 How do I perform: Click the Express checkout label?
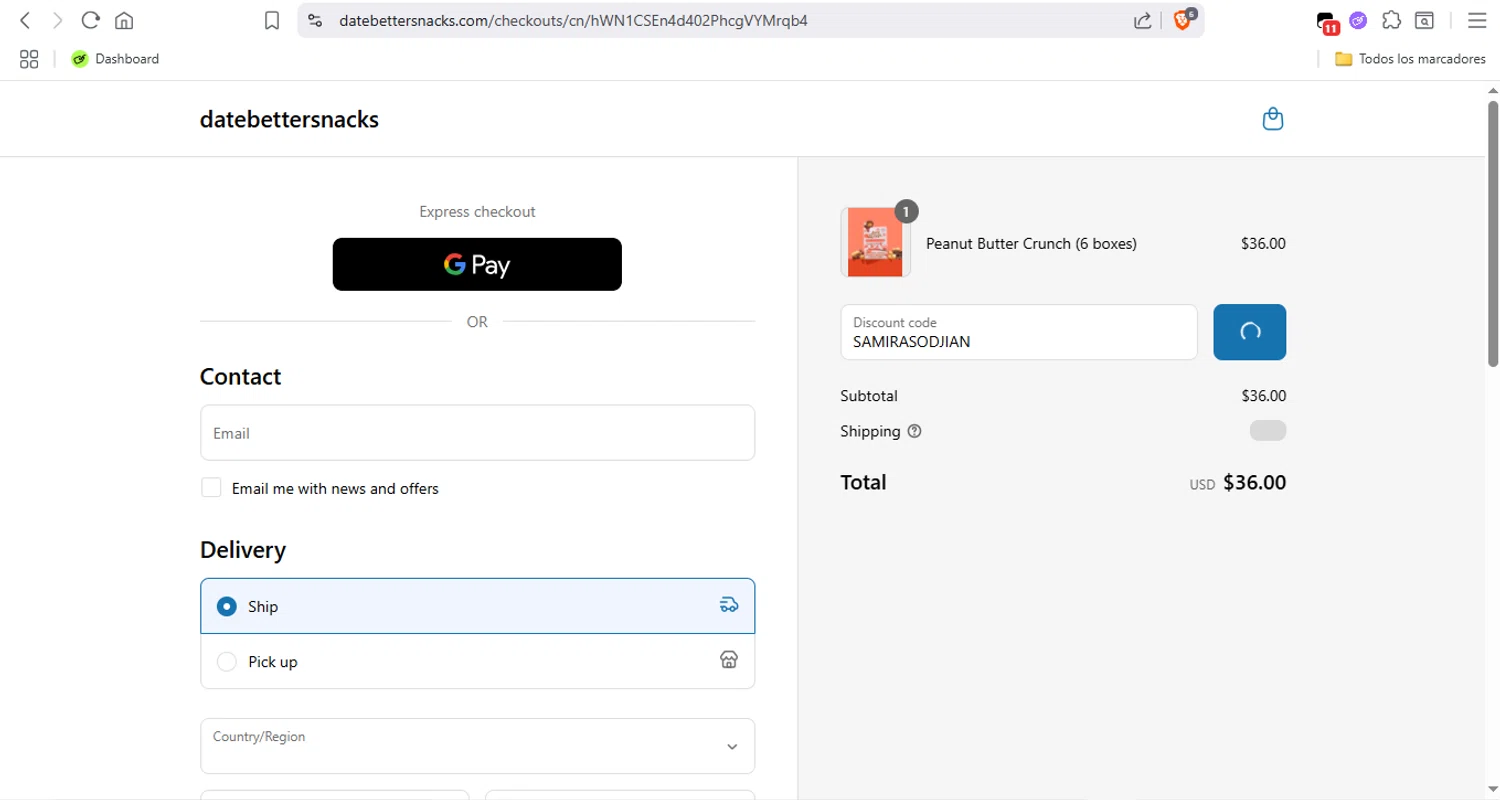click(x=477, y=212)
